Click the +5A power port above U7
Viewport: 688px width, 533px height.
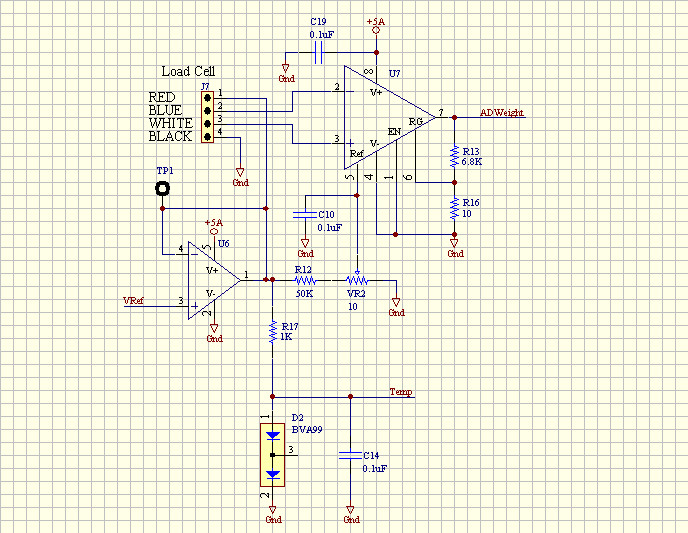tap(376, 24)
